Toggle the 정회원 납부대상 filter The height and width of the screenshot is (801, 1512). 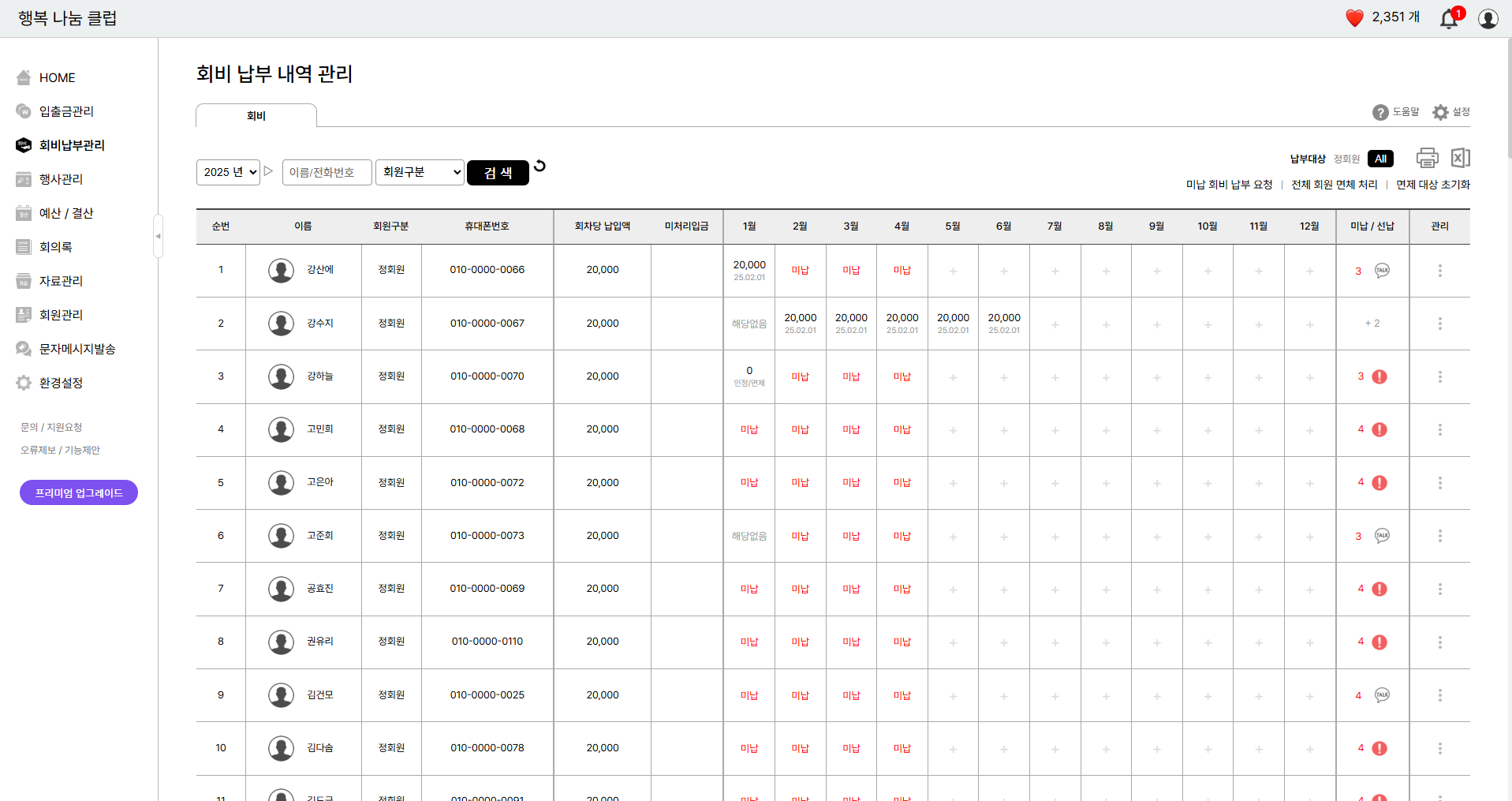coord(1346,159)
